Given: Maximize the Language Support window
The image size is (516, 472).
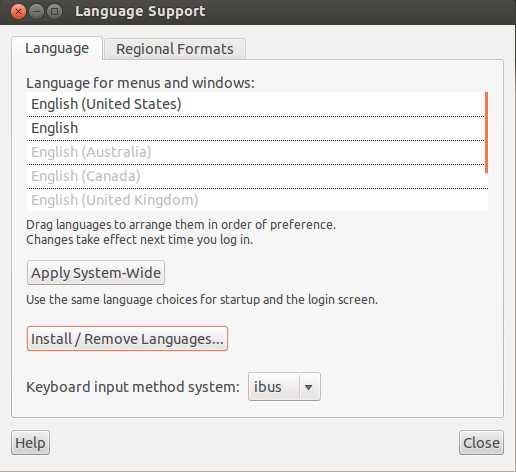Looking at the screenshot, I should pyautogui.click(x=55, y=12).
